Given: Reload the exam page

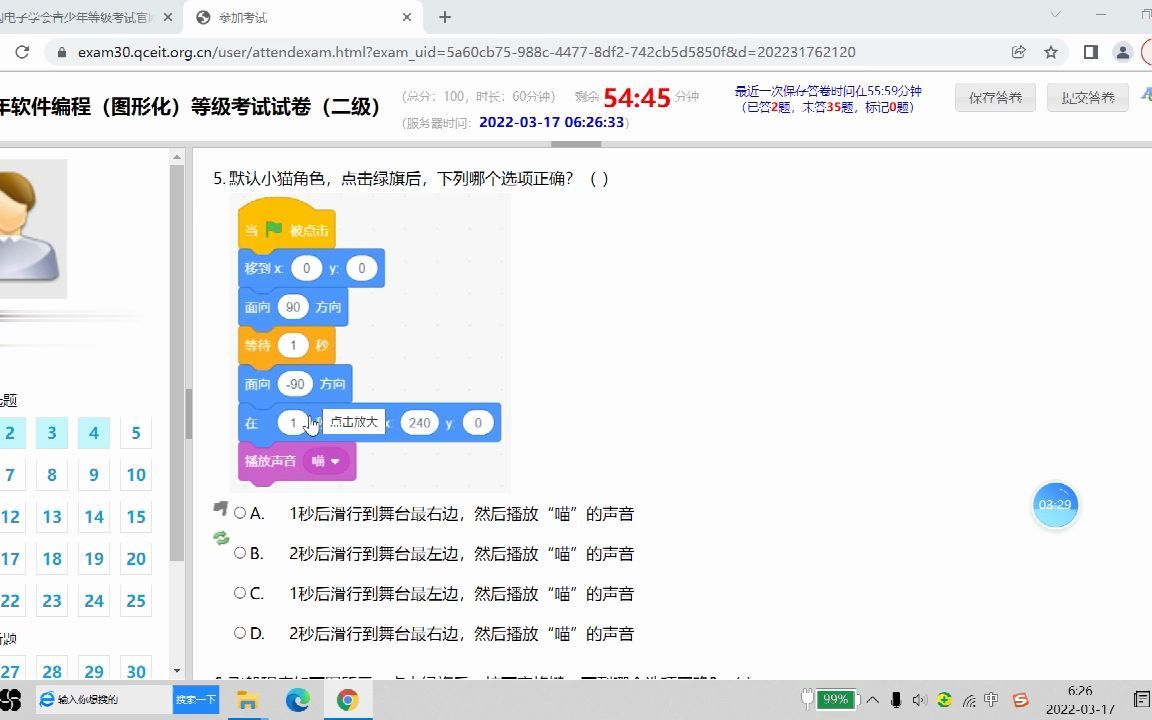Looking at the screenshot, I should 22,51.
